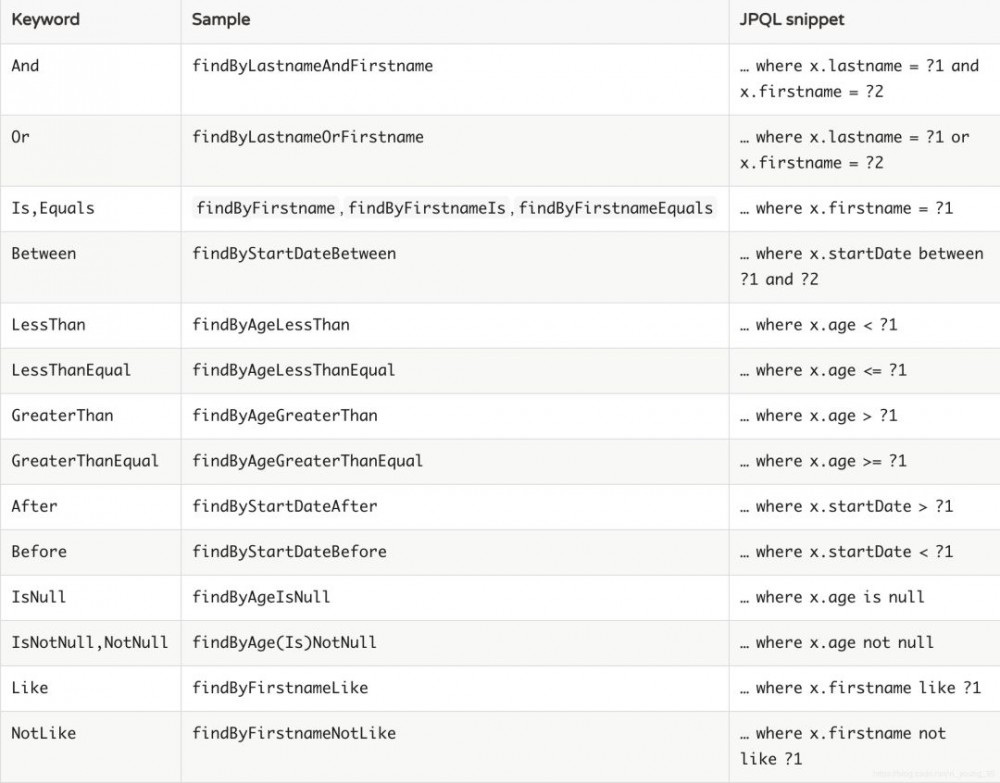This screenshot has width=1000, height=783.
Task: Select the And keyword cell
Action: click(x=23, y=66)
